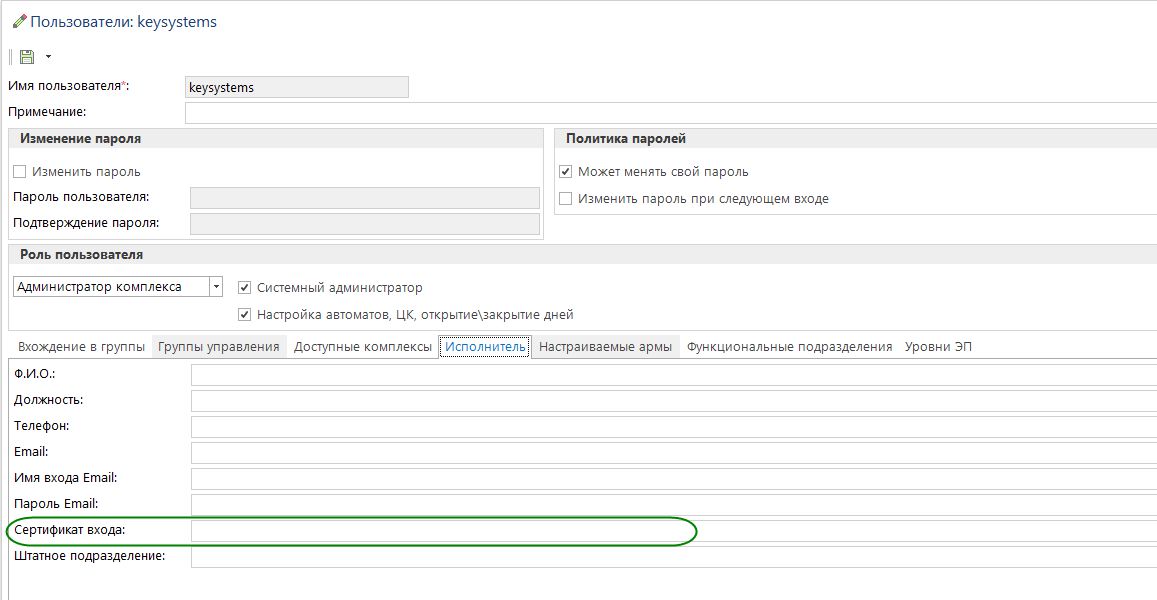
Task: Switch to the "Уровни ЭП" tab
Action: tap(938, 347)
